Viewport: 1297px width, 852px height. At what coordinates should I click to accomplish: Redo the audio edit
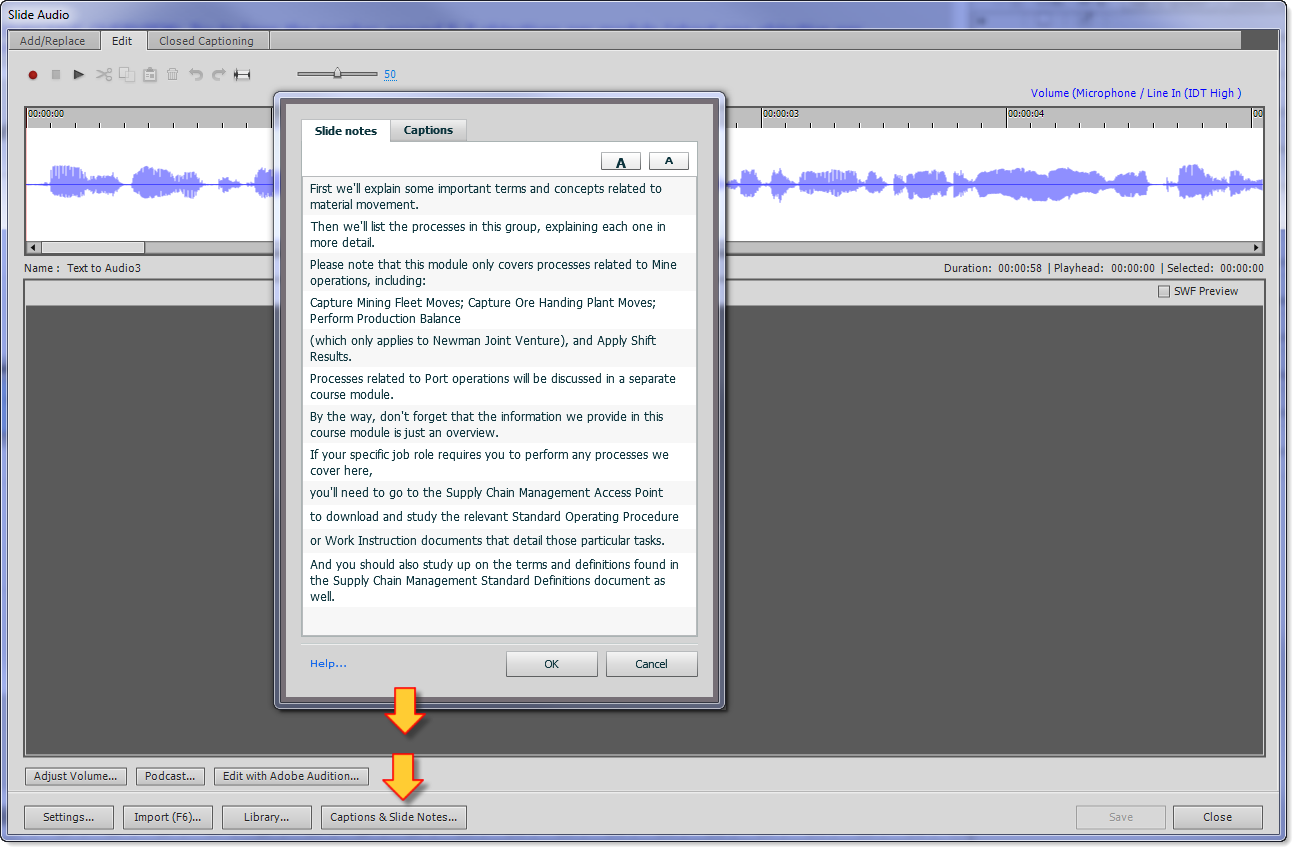(x=218, y=74)
